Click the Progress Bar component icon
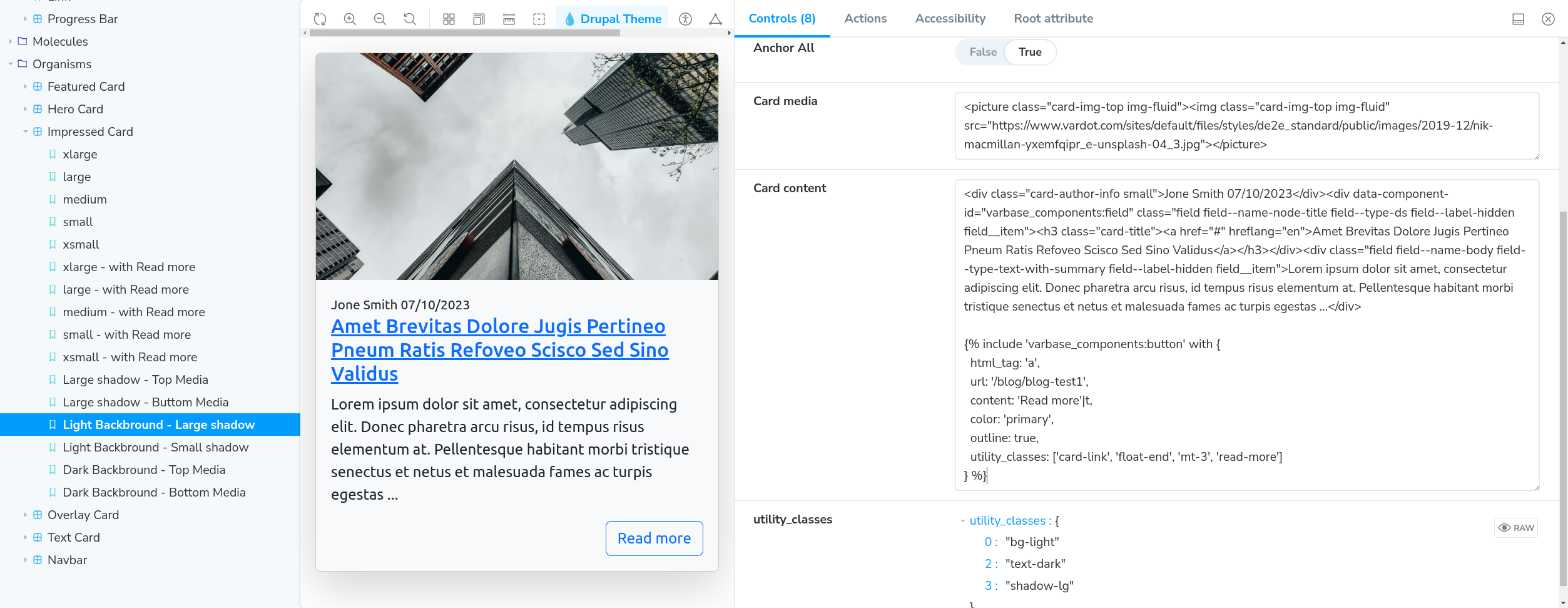The width and height of the screenshot is (1568, 608). click(x=38, y=19)
